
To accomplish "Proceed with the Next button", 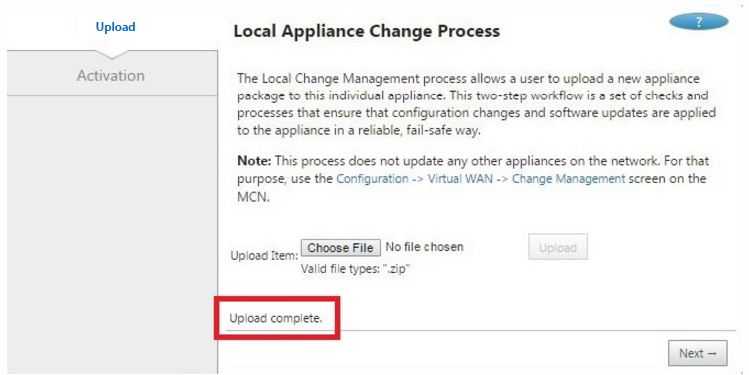I will [x=697, y=354].
